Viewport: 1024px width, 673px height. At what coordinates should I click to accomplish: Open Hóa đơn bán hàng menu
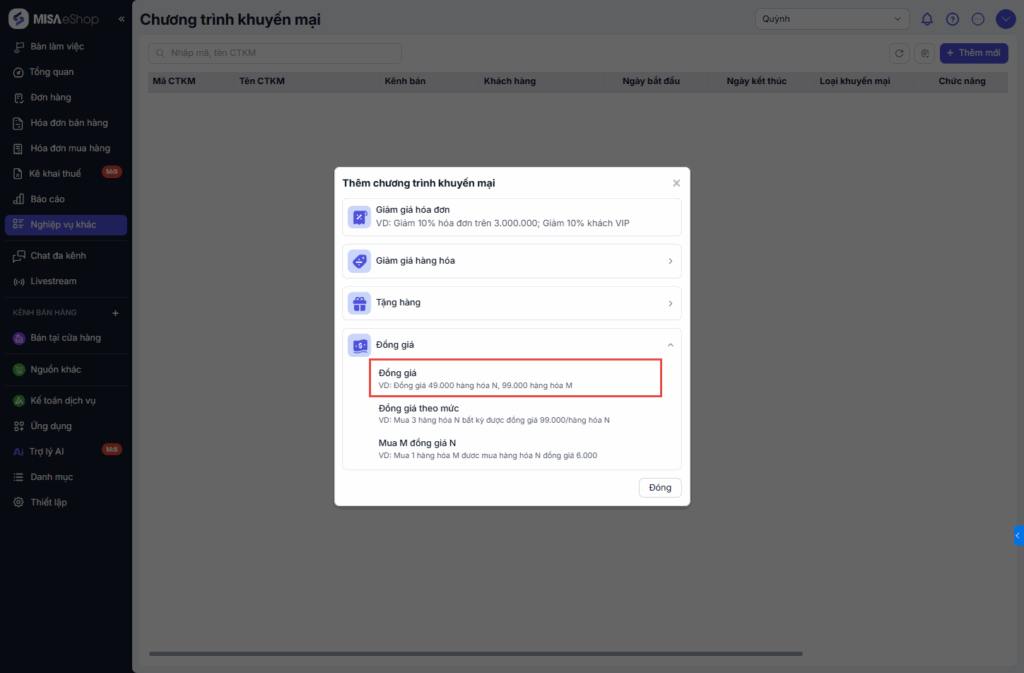(65, 123)
